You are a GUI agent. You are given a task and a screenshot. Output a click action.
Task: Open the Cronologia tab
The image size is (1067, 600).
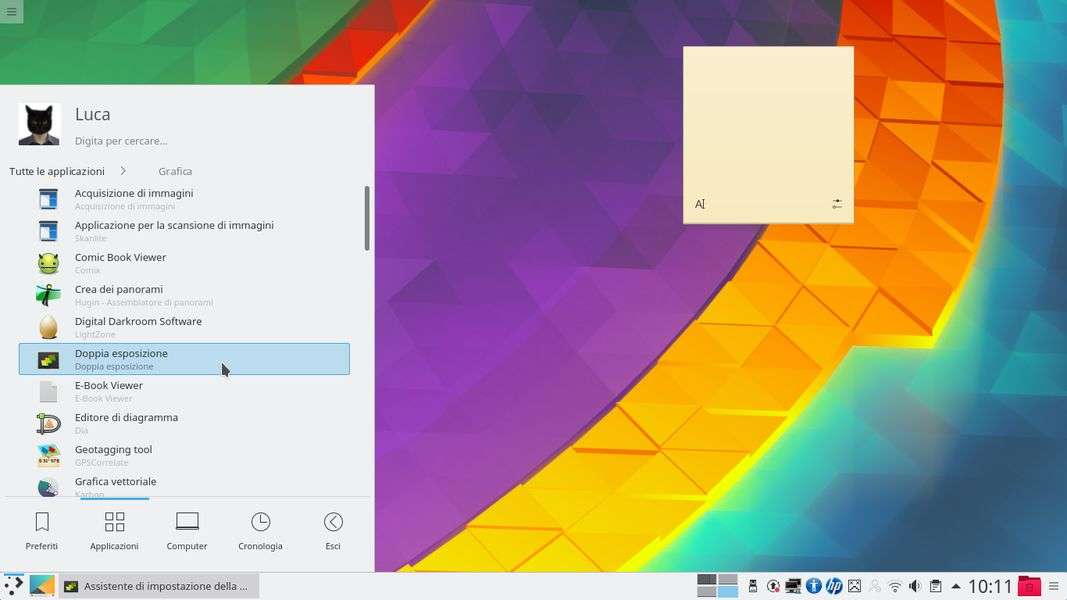tap(260, 531)
